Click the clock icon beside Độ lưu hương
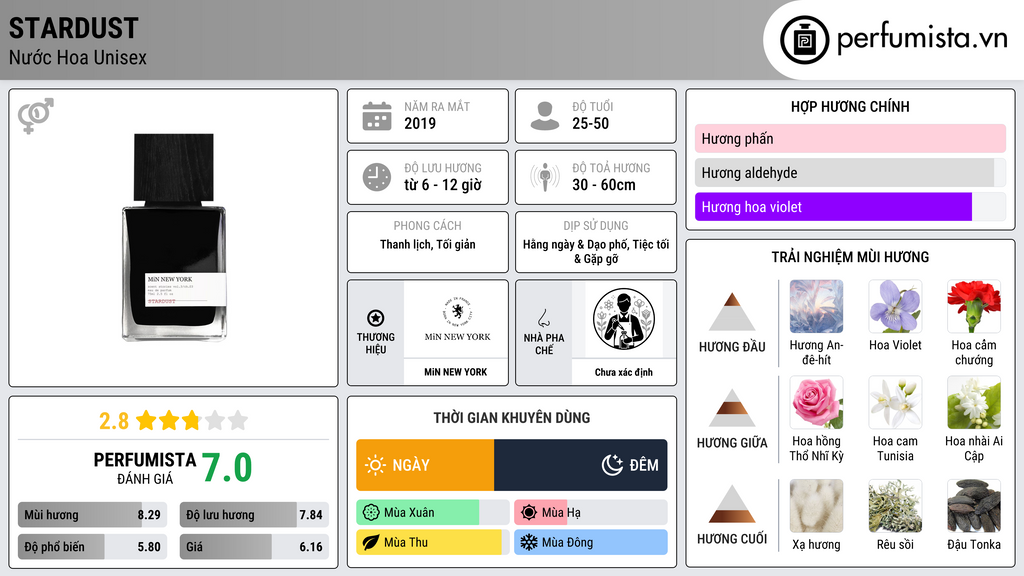The image size is (1024, 576). tap(377, 177)
